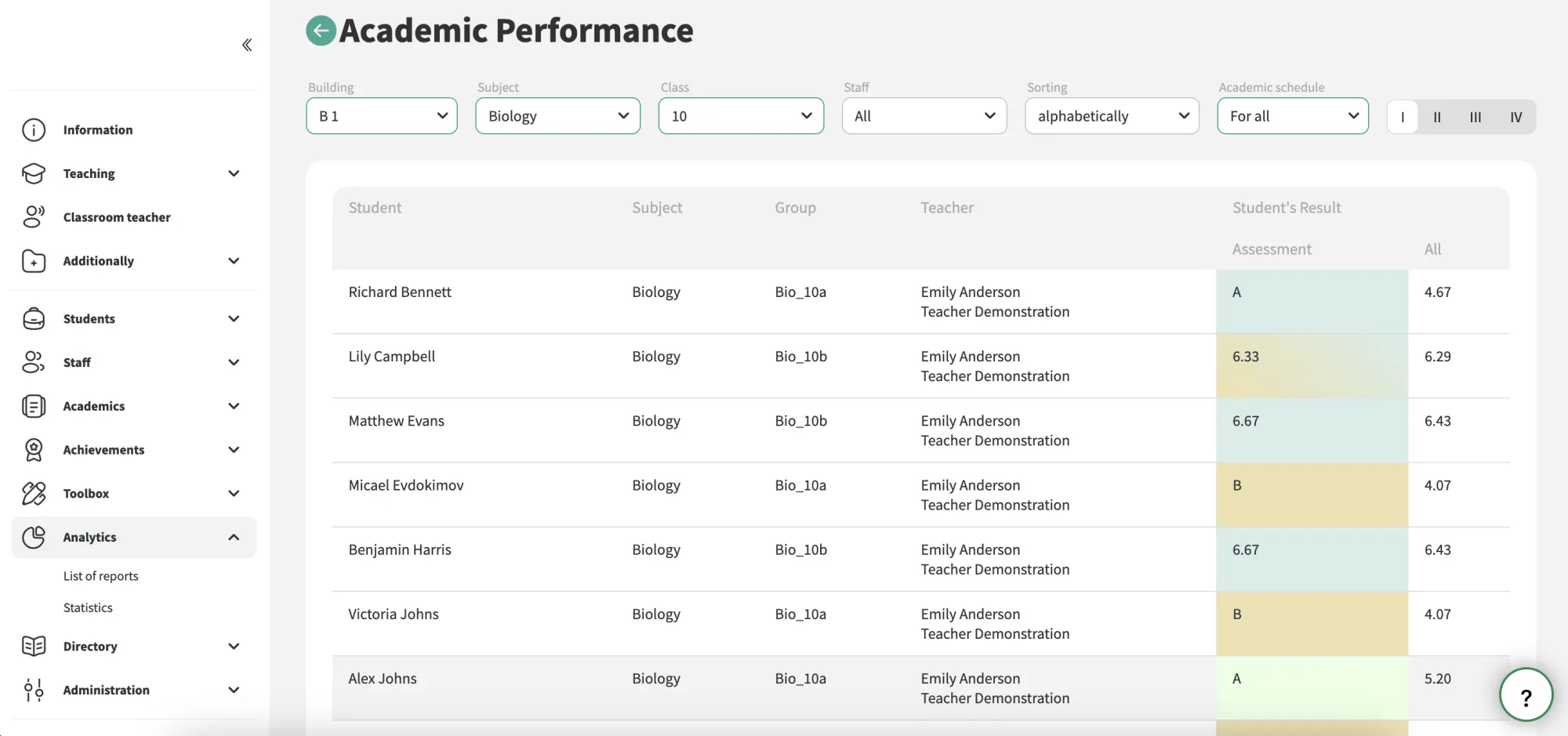Click Victoria Johns' B assessment cell
Image resolution: width=1568 pixels, height=736 pixels.
coord(1312,624)
